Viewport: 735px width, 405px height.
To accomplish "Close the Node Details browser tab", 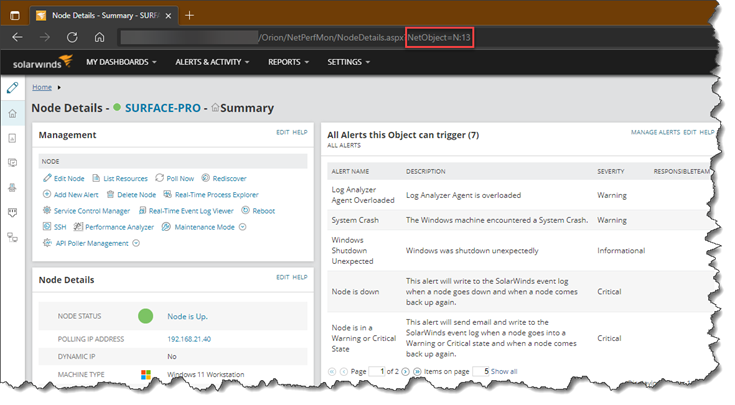I will [168, 15].
